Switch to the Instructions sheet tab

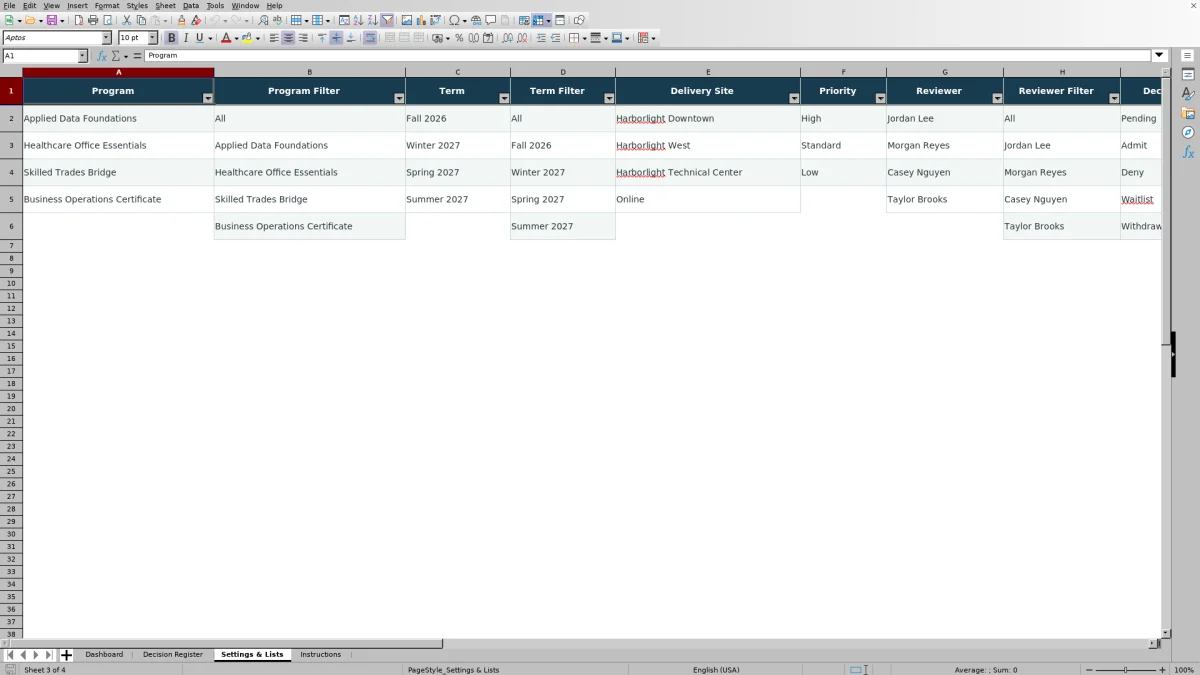[320, 655]
